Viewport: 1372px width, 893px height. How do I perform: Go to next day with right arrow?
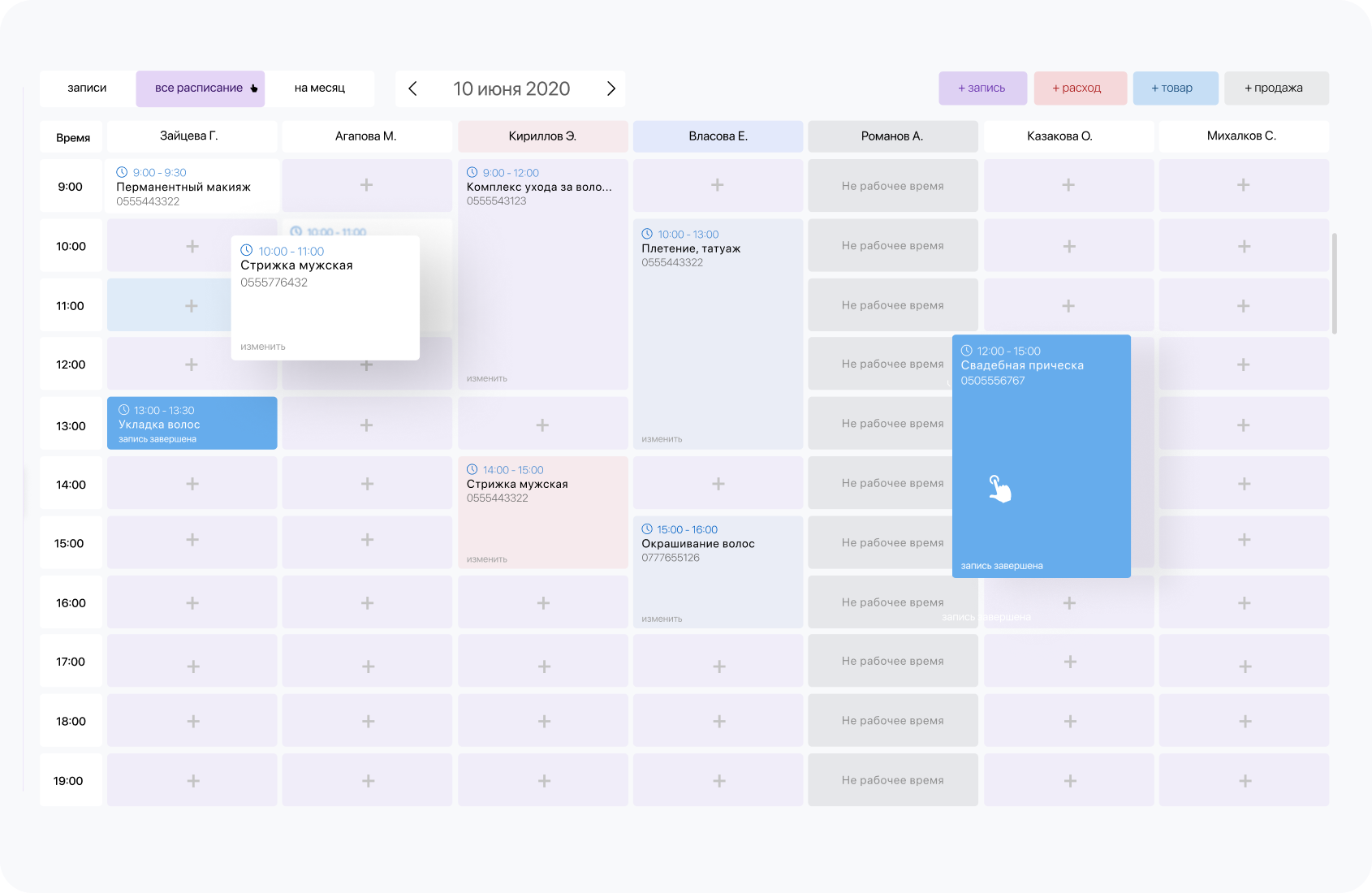point(611,88)
